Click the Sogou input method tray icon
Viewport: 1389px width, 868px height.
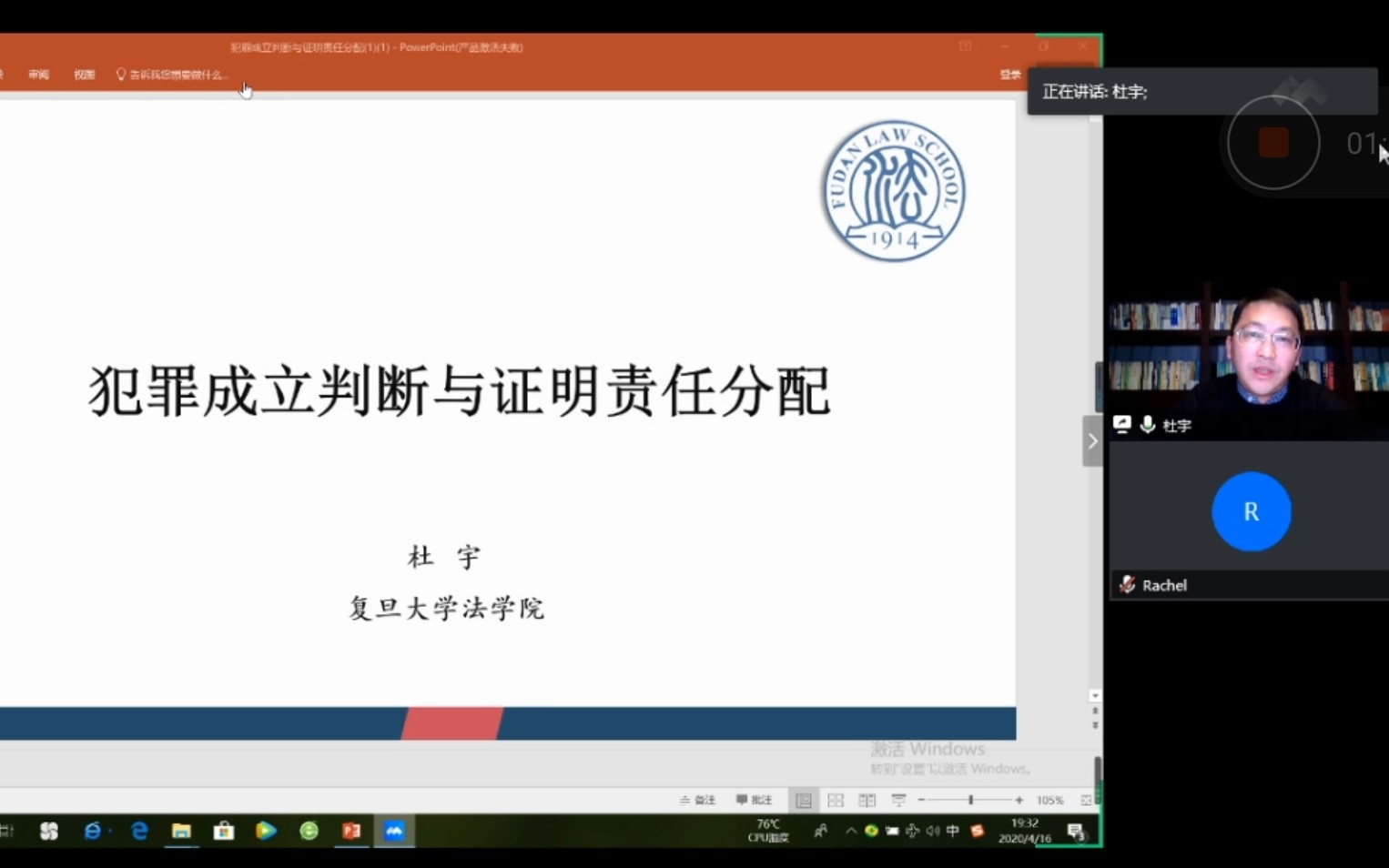point(978,831)
